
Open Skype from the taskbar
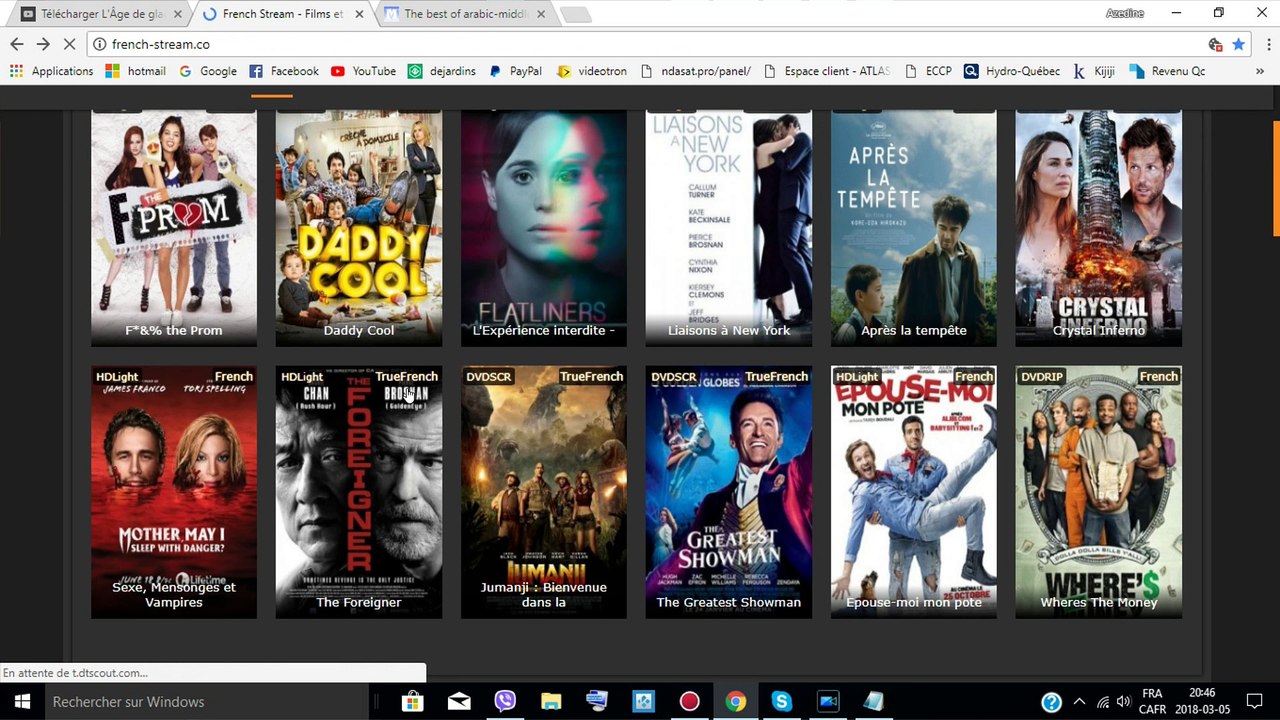781,701
